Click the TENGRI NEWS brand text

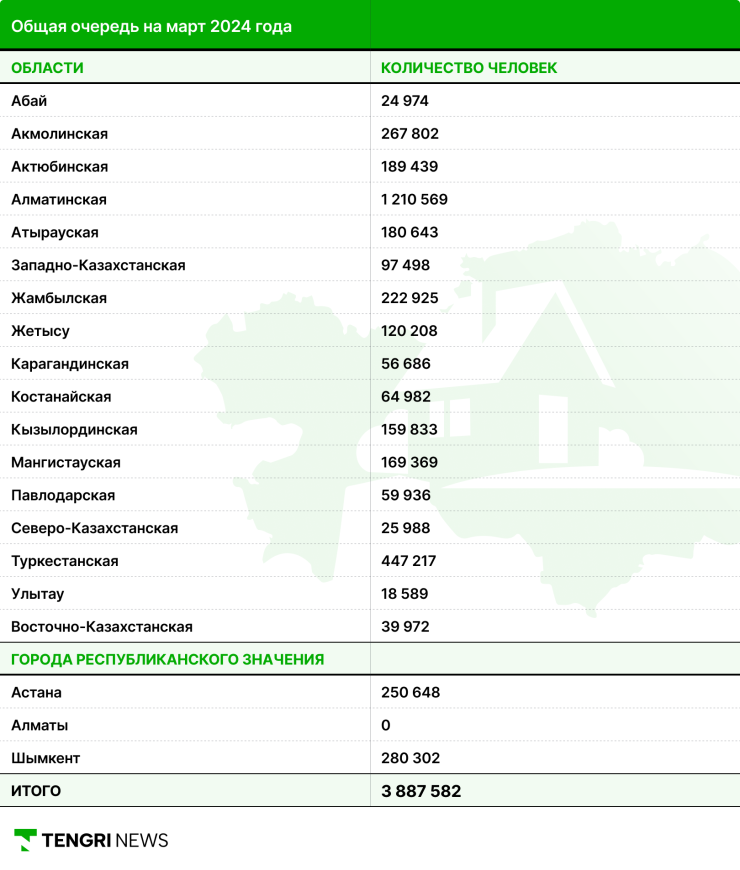pos(105,840)
